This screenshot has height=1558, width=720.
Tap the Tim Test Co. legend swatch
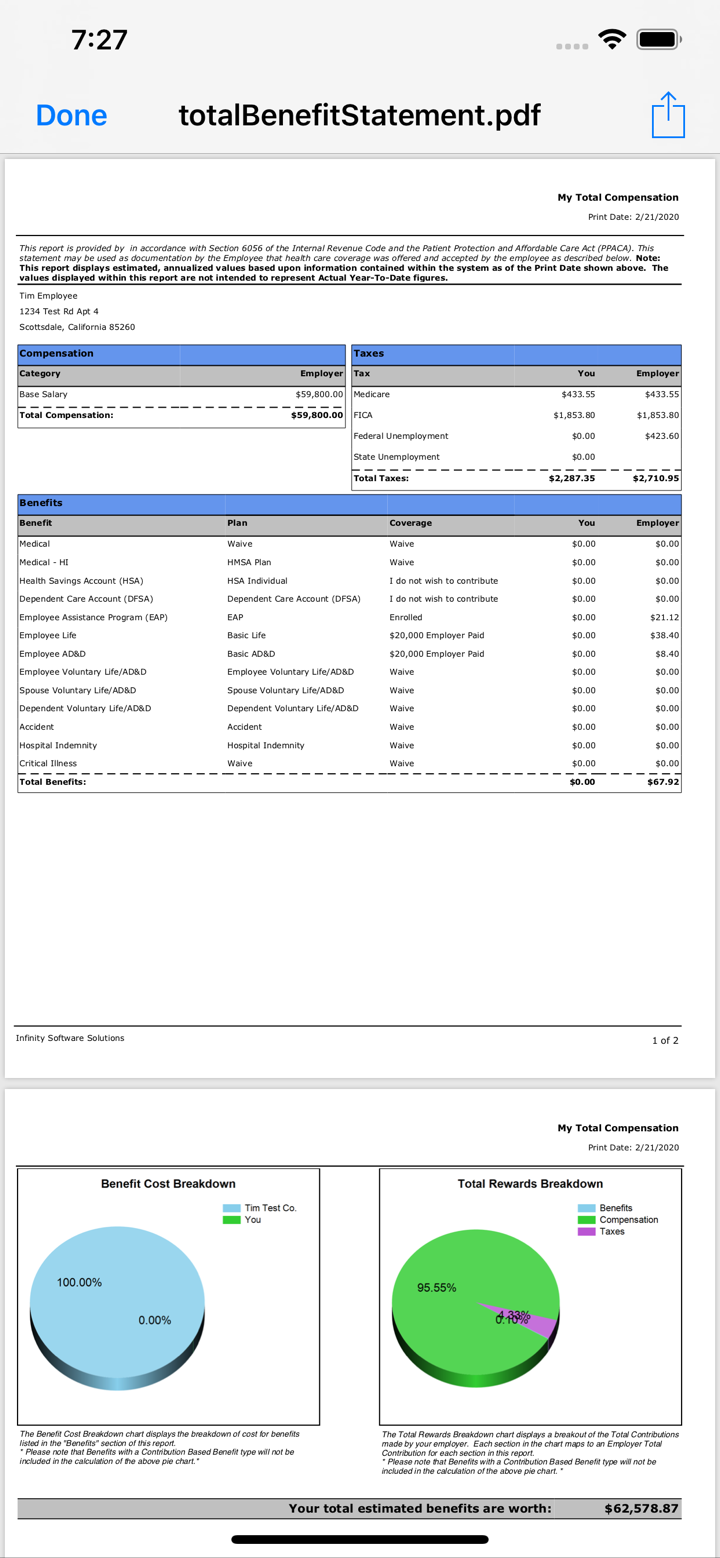(231, 1208)
